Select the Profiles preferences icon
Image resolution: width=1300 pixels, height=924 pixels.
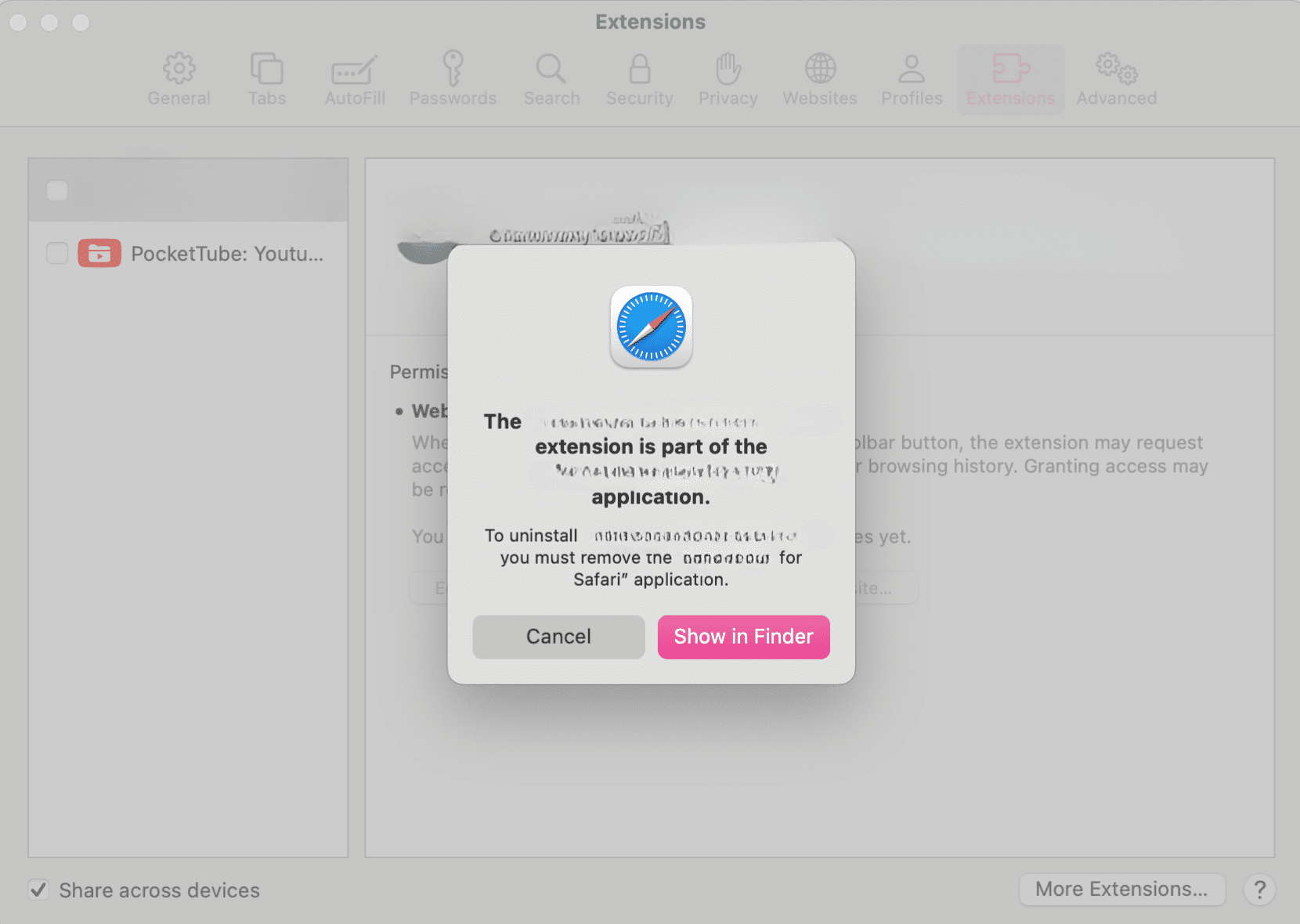911,78
